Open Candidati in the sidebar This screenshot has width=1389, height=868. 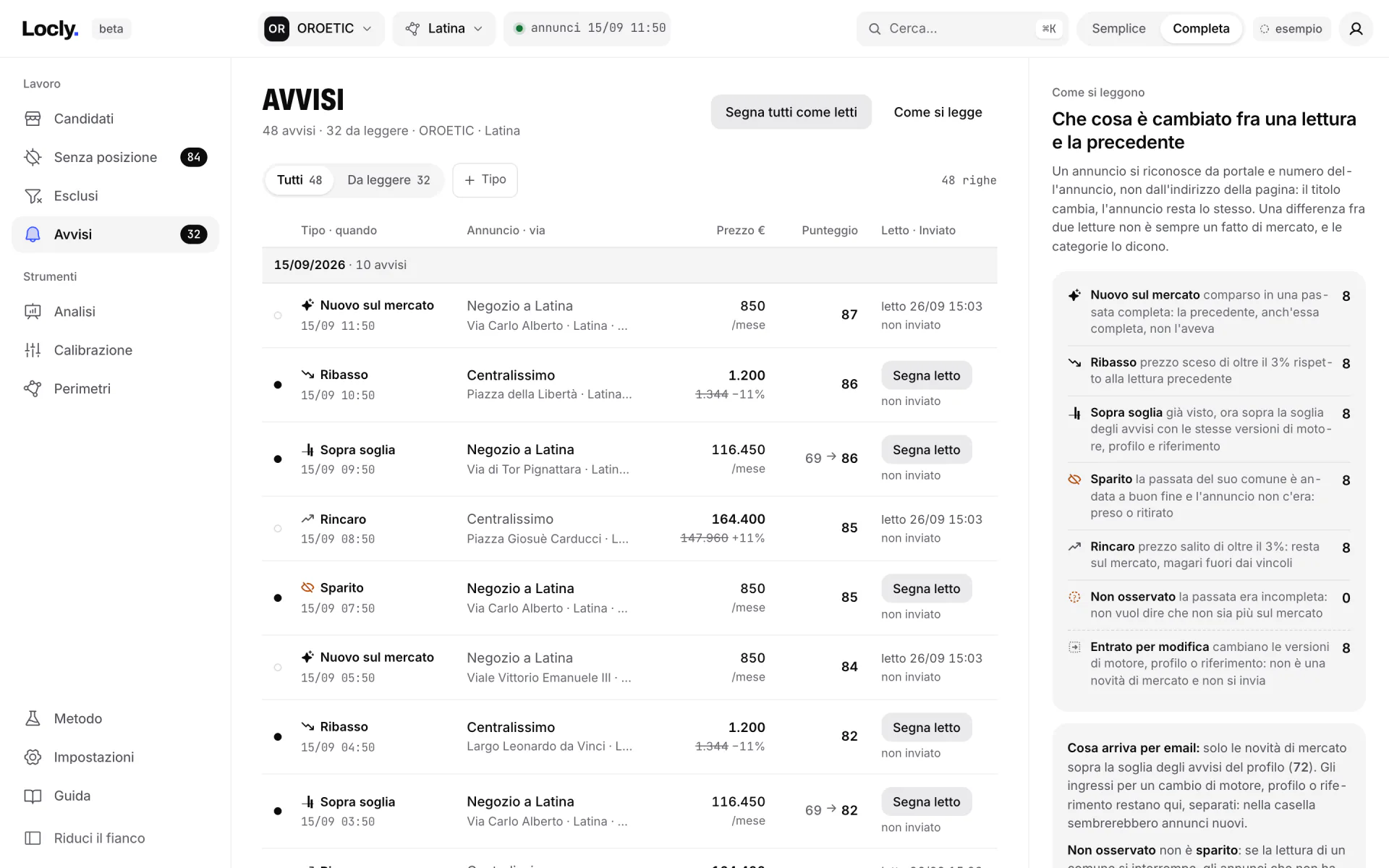point(115,119)
